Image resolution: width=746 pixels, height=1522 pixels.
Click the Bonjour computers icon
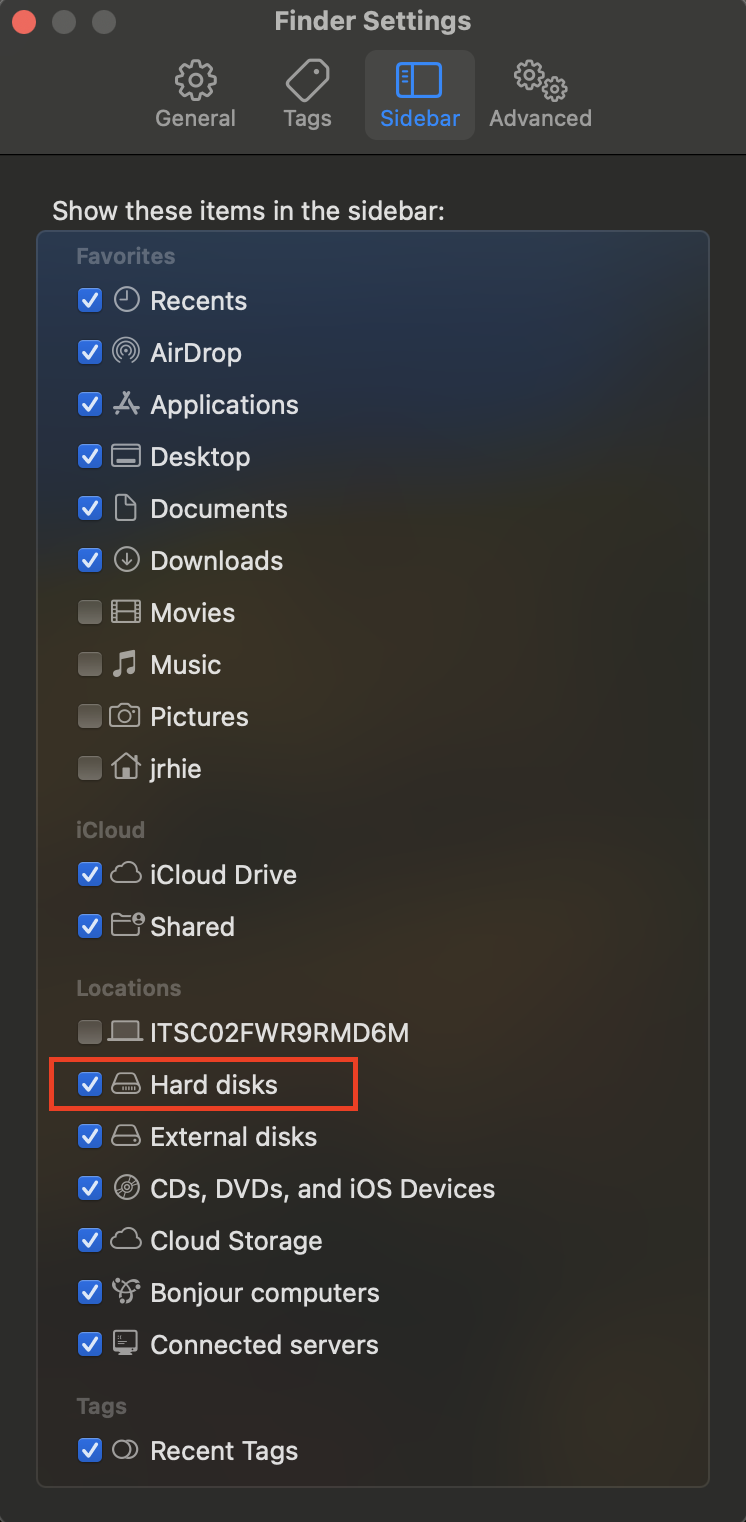[126, 1292]
